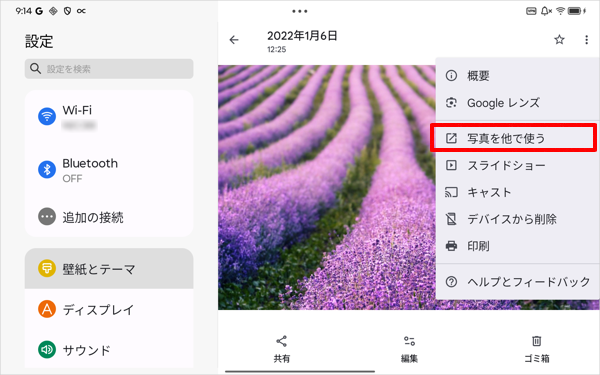Click the green サウンド speaker icon
Viewport: 600px width, 375px height.
[x=47, y=349]
